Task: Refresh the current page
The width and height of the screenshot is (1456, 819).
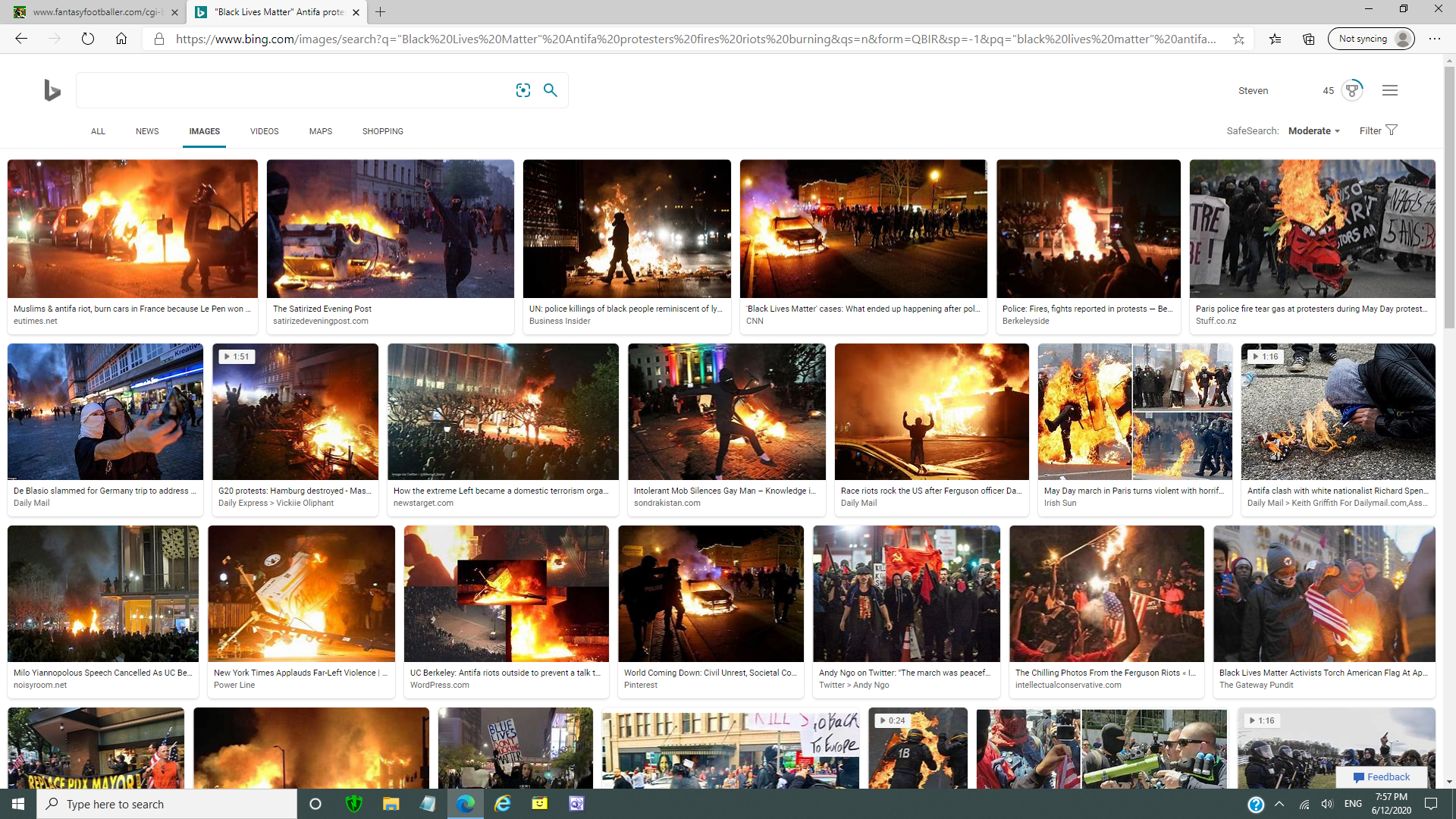Action: pos(88,39)
